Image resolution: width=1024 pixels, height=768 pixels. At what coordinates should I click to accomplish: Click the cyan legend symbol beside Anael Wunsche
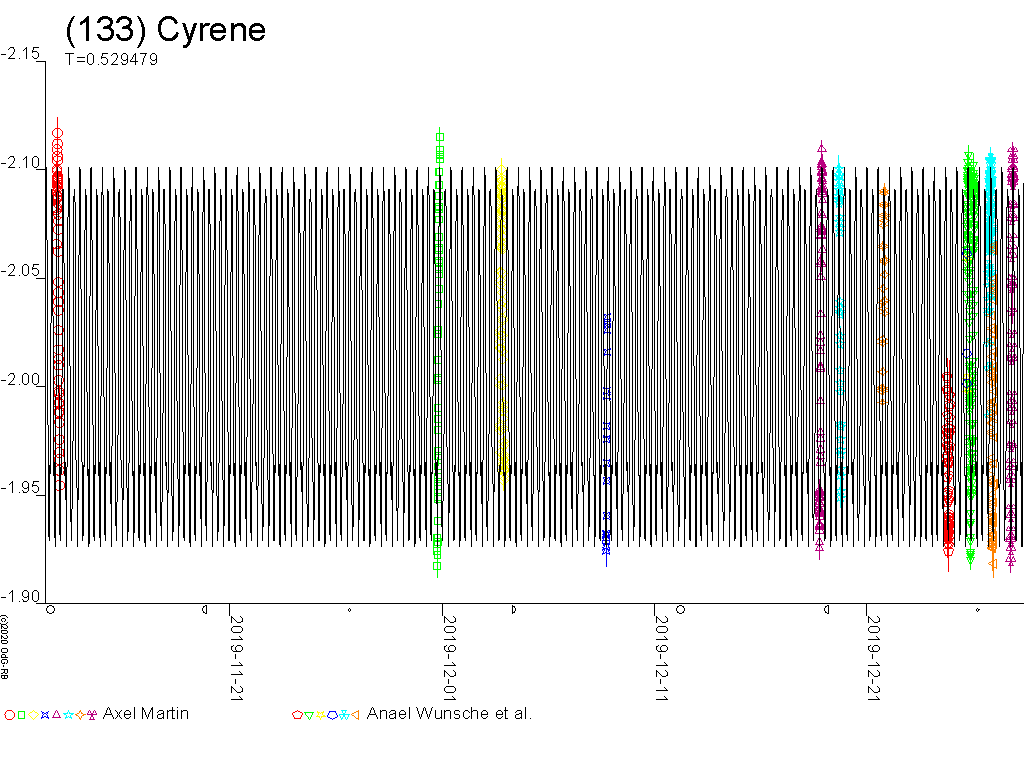(344, 715)
